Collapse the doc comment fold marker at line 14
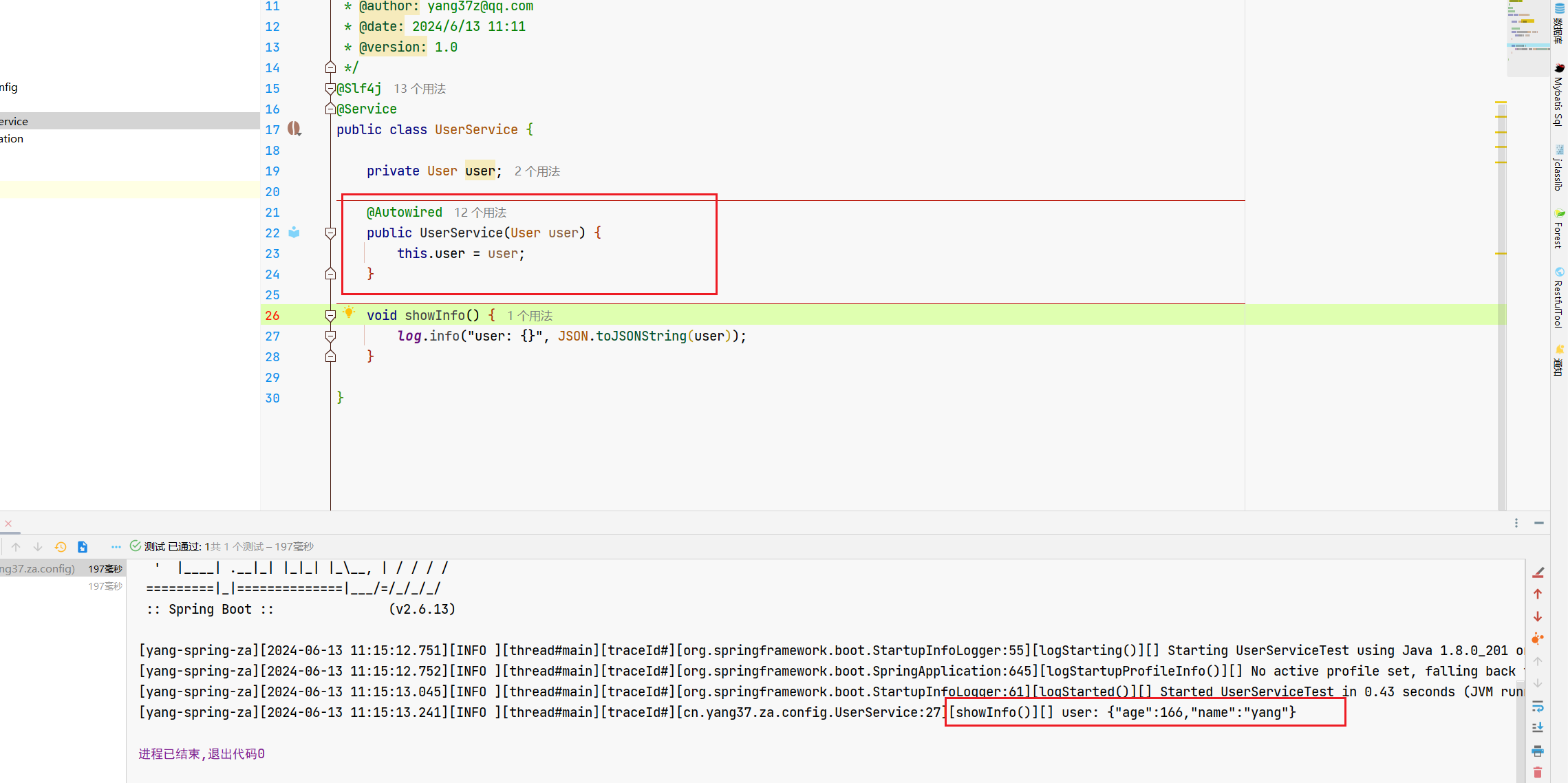Image resolution: width=1568 pixels, height=783 pixels. coord(330,67)
